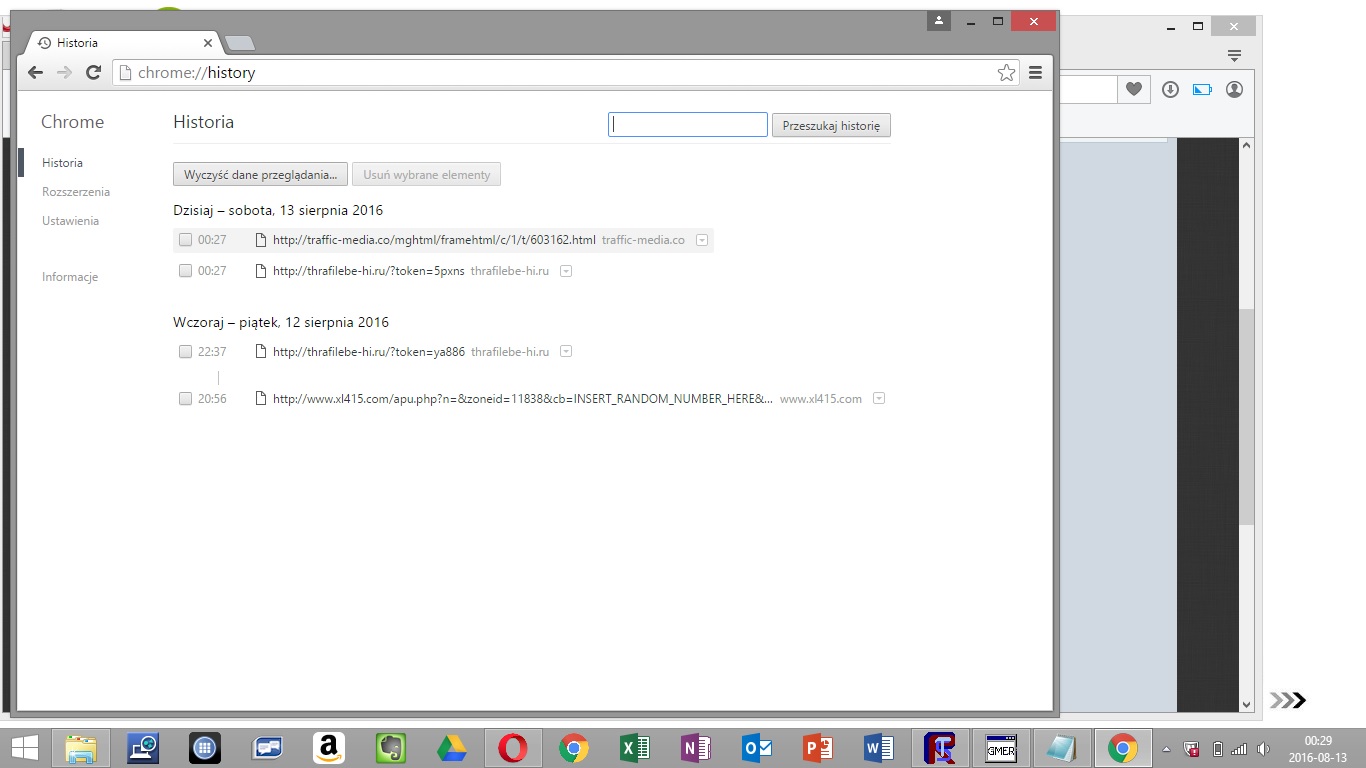Viewport: 1366px width, 768px height.
Task: Open Chrome's hamburger menu
Action: tap(1035, 72)
